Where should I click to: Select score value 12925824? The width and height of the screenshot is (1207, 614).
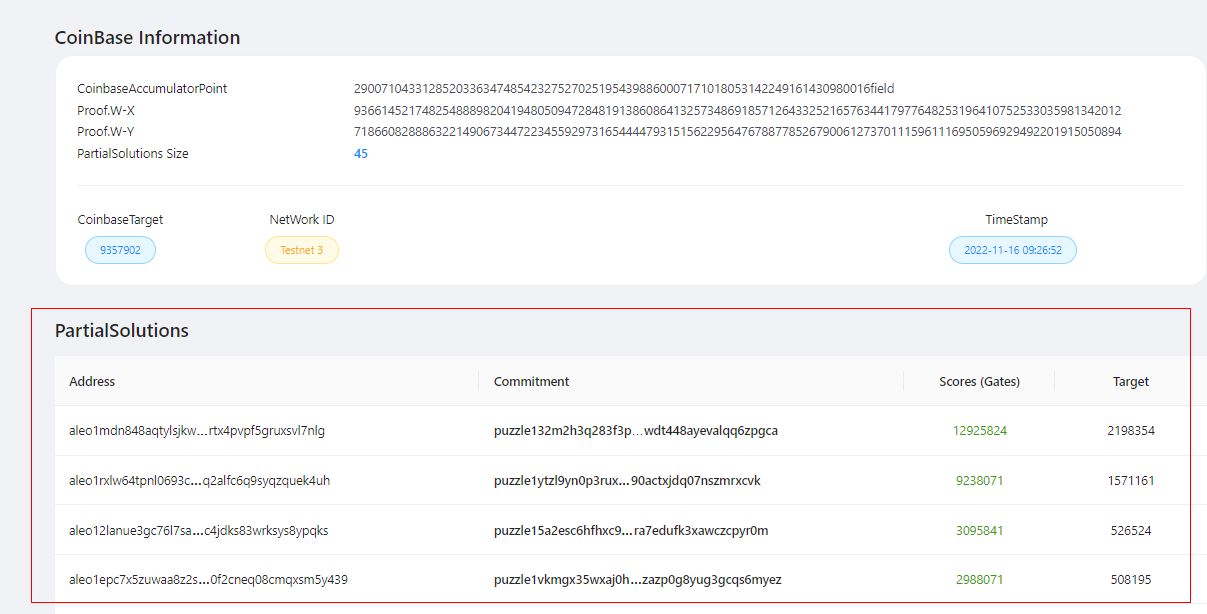pyautogui.click(x=980, y=431)
